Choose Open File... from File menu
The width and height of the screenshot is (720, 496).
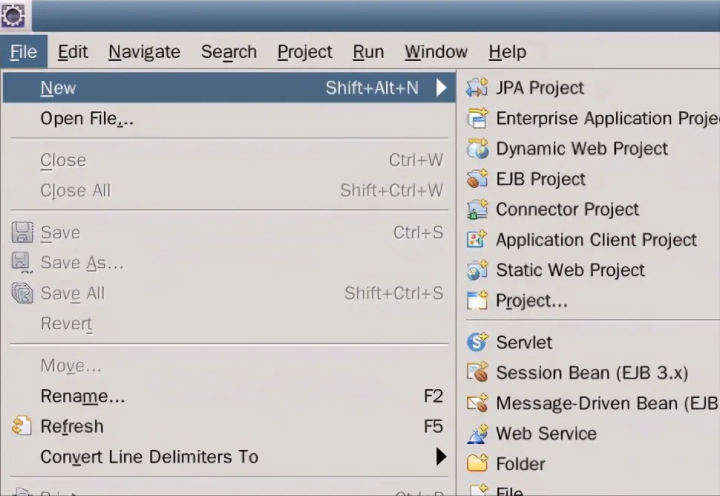click(x=87, y=118)
